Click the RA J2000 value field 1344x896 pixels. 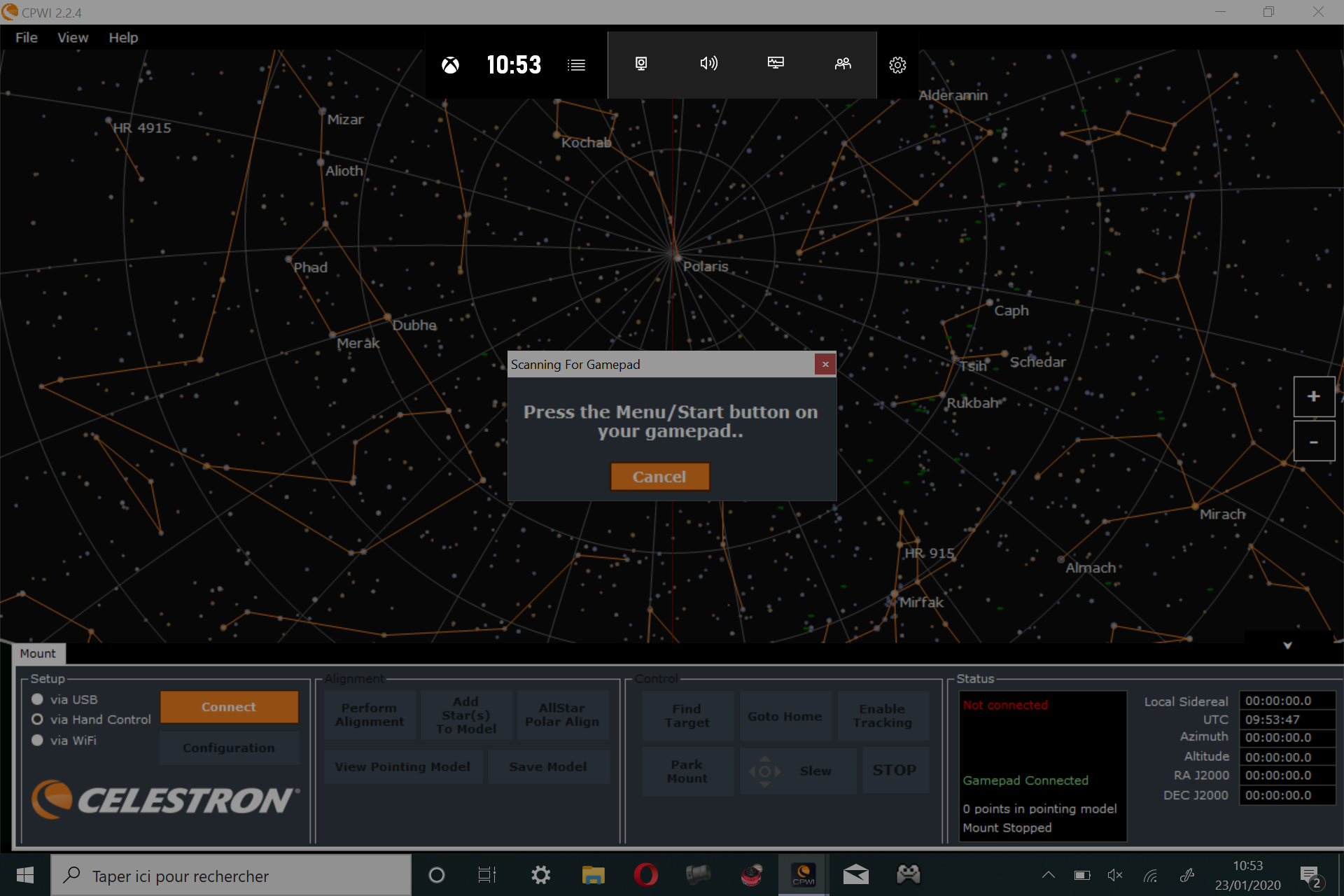pyautogui.click(x=1287, y=776)
